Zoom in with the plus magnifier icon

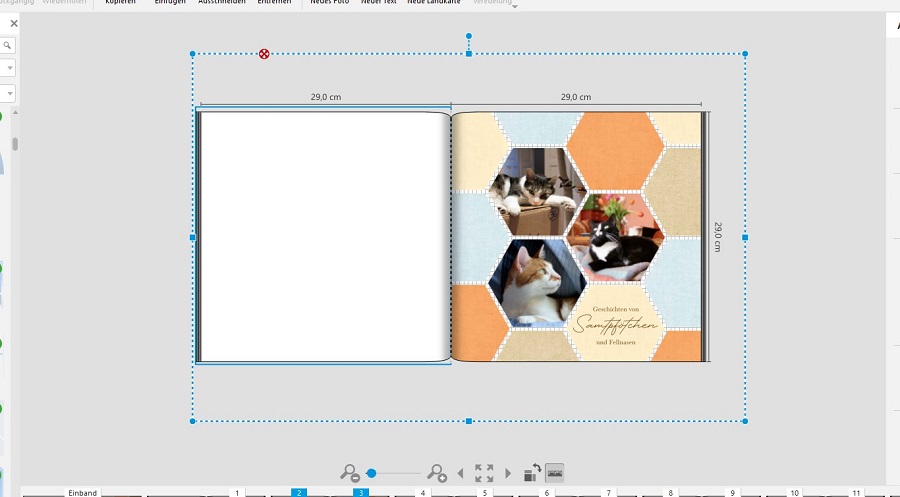coord(437,473)
